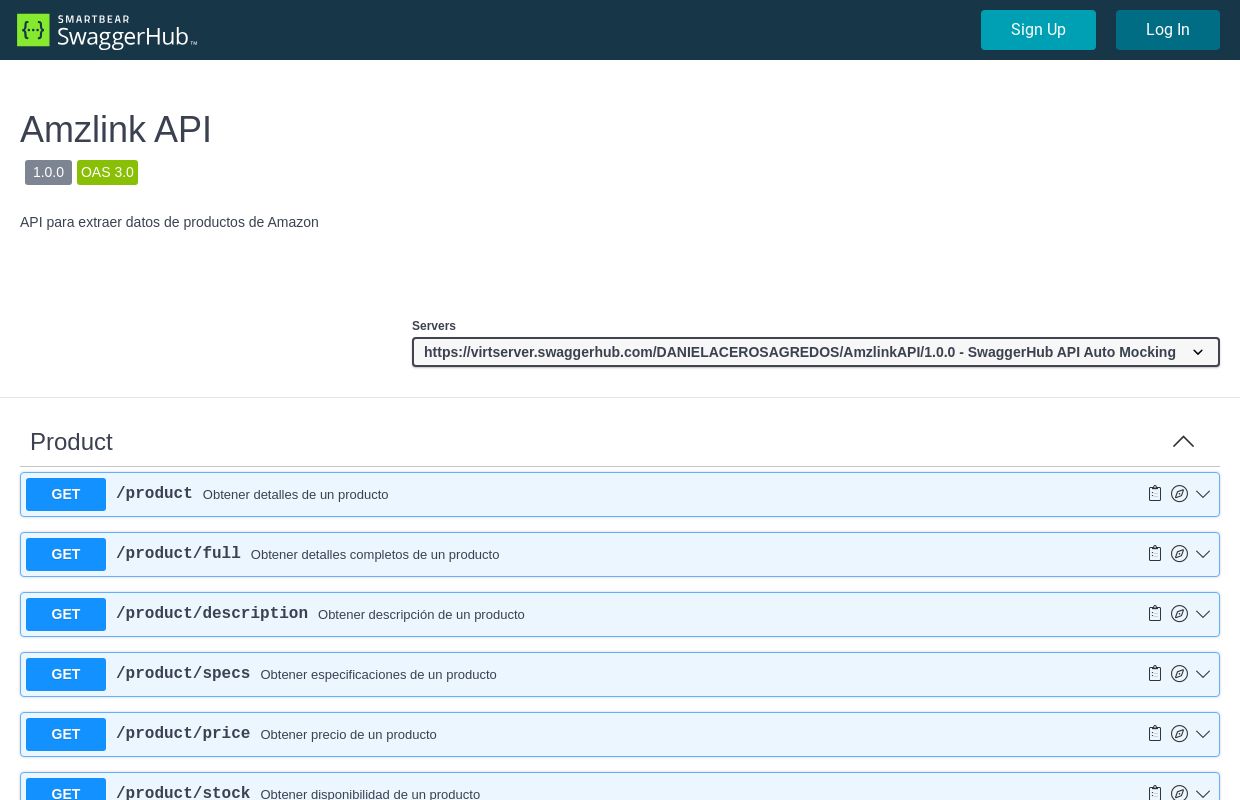Image resolution: width=1240 pixels, height=800 pixels.
Task: Click 'Obtener precio de un producto' summary
Action: [x=348, y=735]
